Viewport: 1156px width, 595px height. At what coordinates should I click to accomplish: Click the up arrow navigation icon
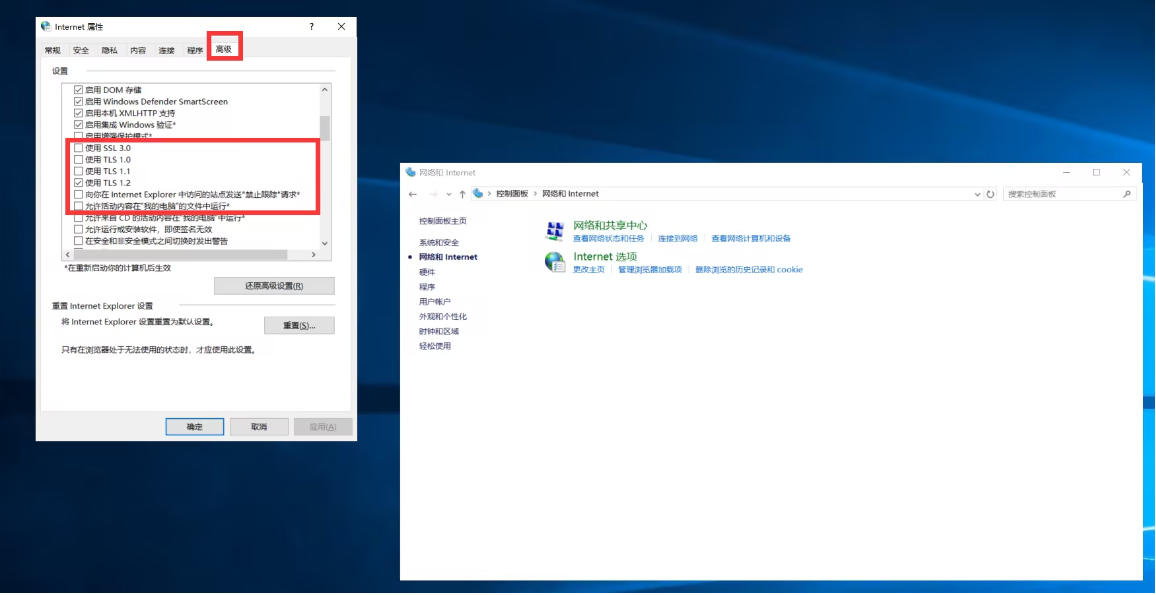point(461,194)
